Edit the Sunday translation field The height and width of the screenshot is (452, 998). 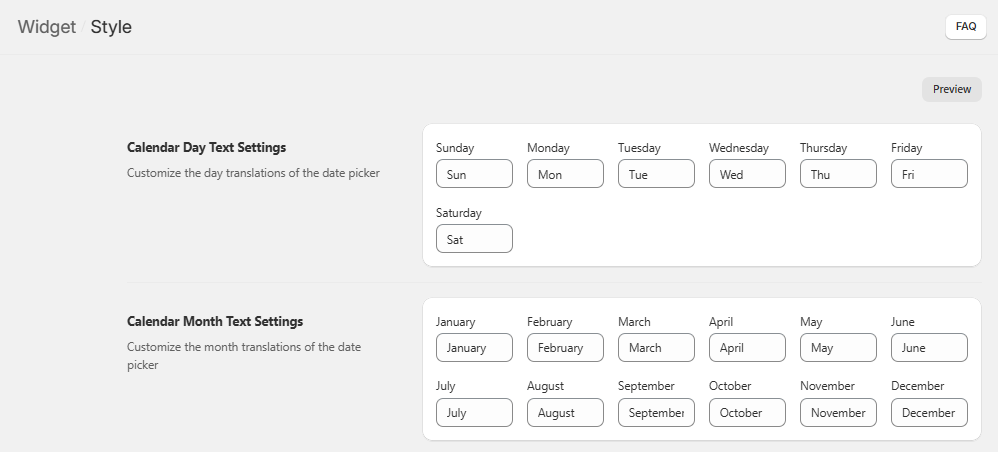coord(474,174)
